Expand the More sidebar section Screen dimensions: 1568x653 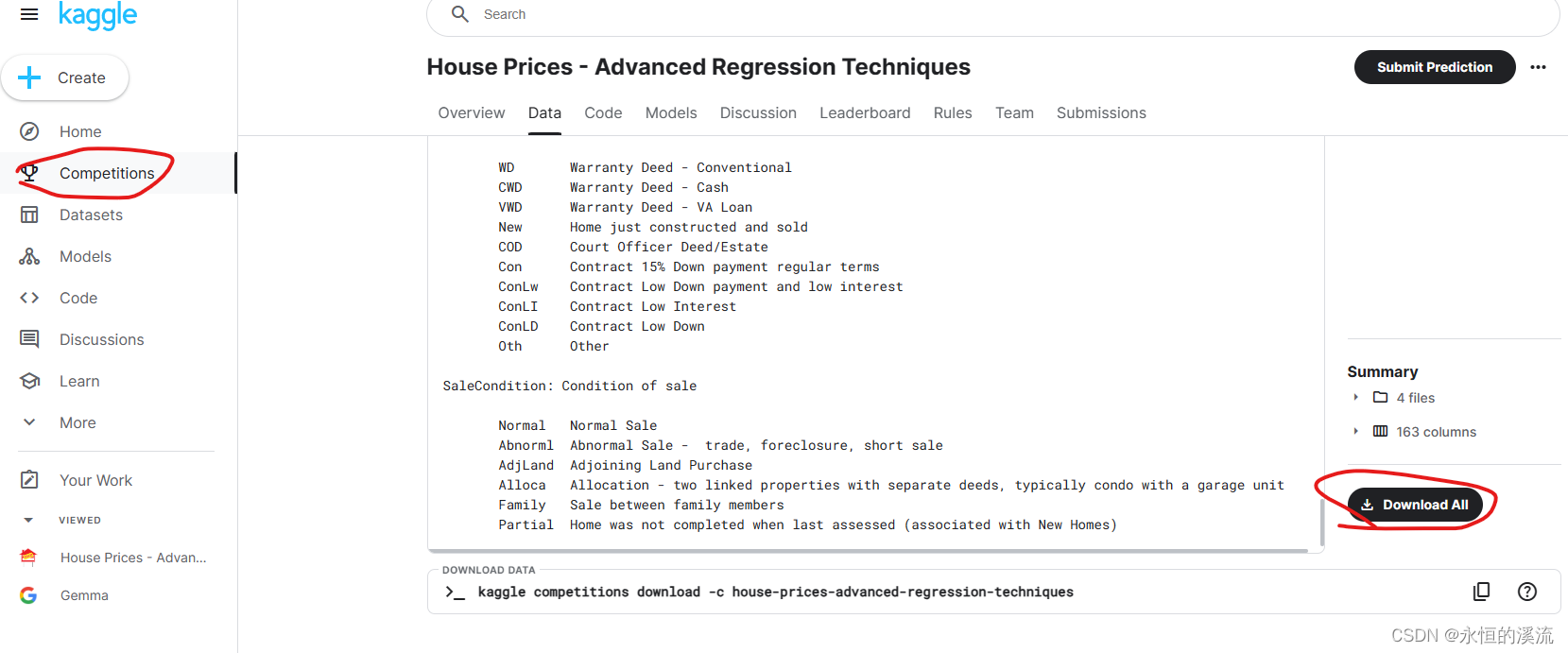[29, 422]
